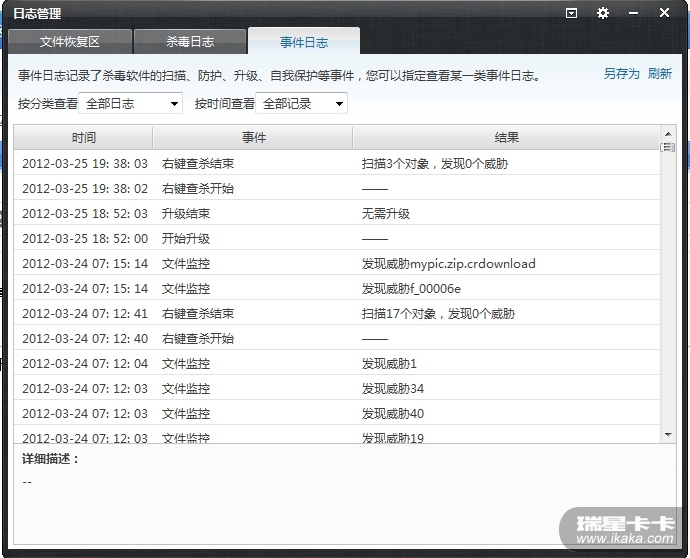Image resolution: width=690 pixels, height=558 pixels.
Task: Select the 升级结束 log row
Action: [x=337, y=214]
